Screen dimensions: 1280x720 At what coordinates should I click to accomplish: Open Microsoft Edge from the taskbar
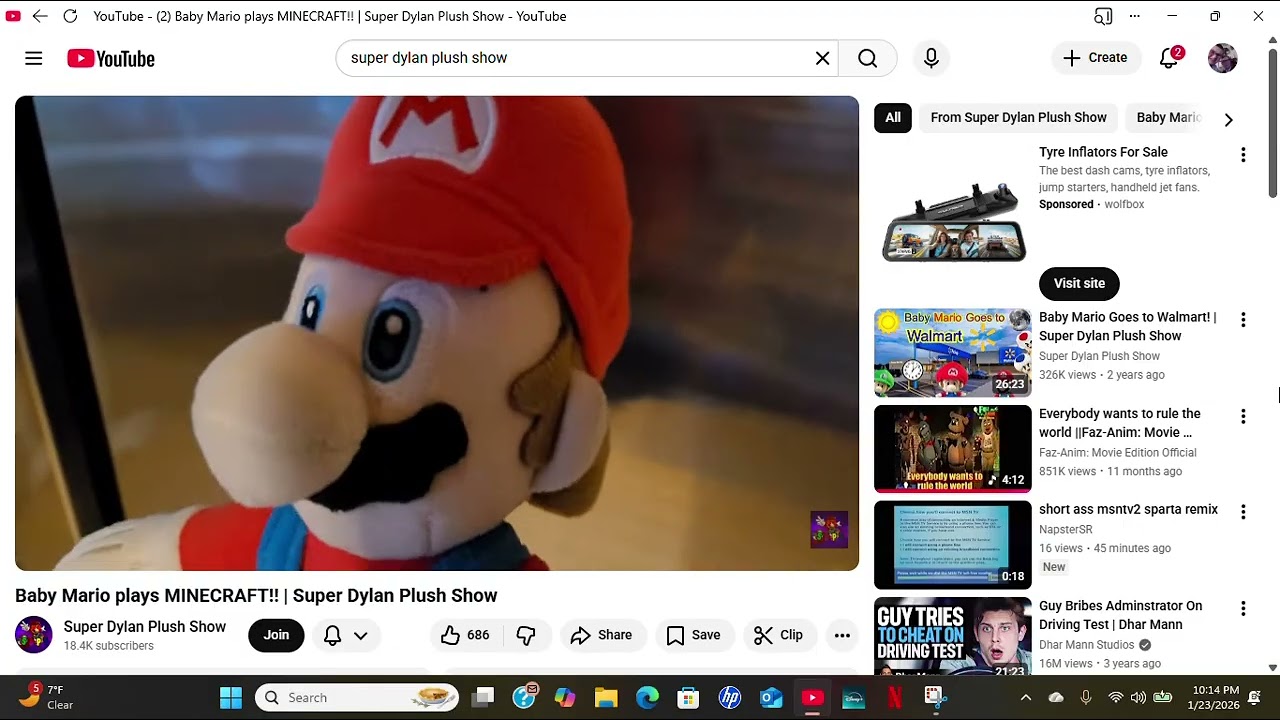tap(648, 698)
